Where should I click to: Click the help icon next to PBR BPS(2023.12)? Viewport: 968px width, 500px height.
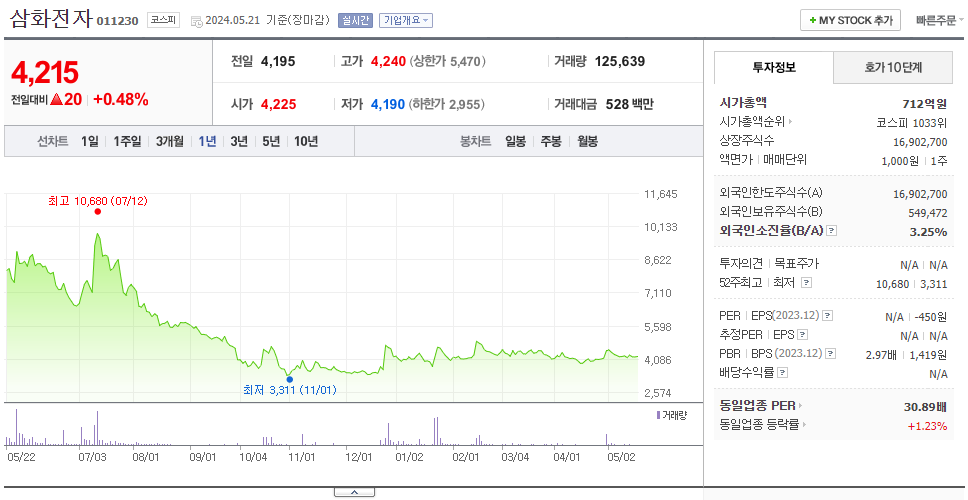point(831,354)
